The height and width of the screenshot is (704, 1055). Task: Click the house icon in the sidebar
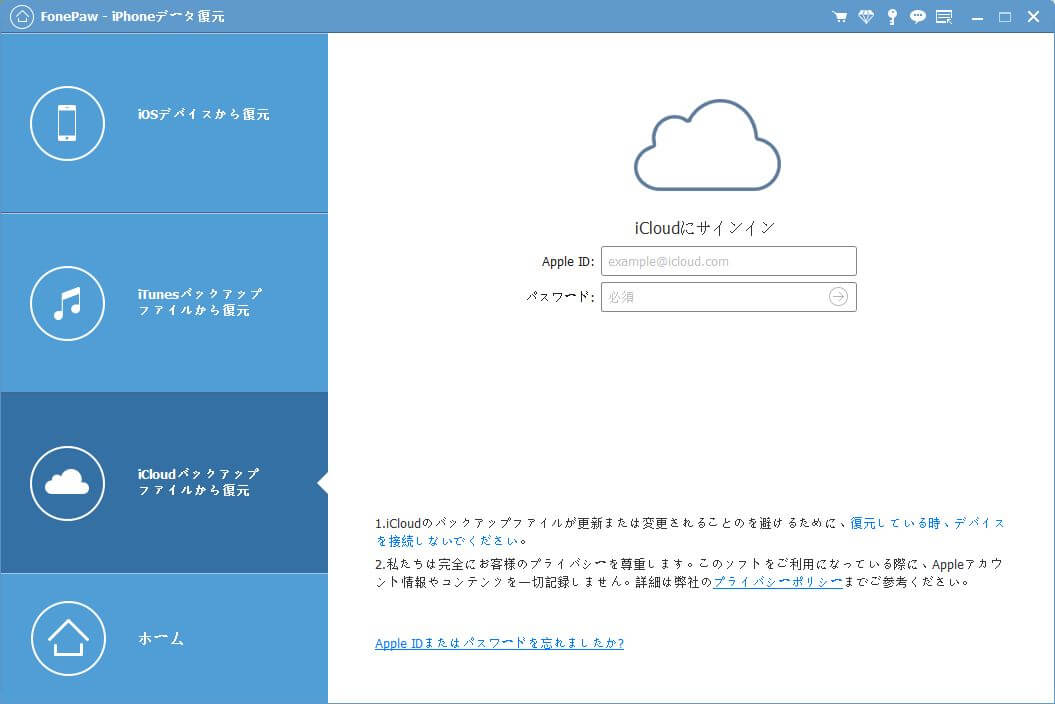pyautogui.click(x=68, y=638)
